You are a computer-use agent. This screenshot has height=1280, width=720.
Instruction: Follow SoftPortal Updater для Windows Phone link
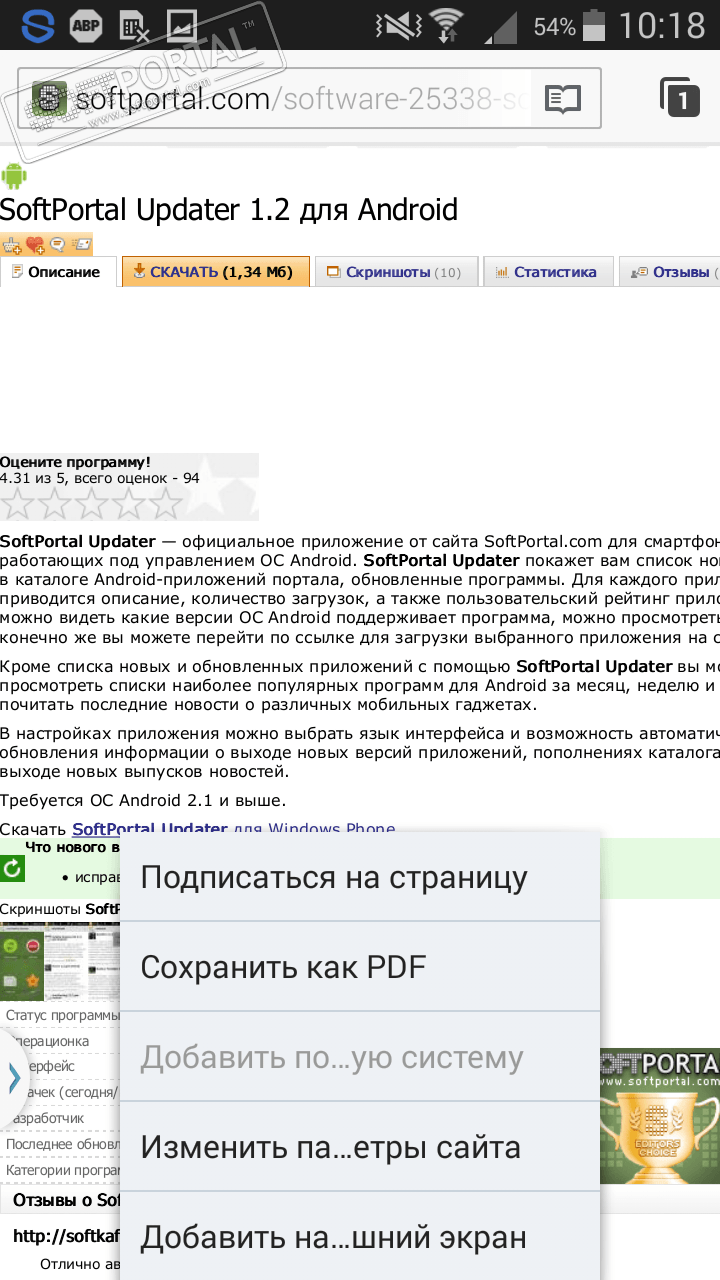(234, 829)
